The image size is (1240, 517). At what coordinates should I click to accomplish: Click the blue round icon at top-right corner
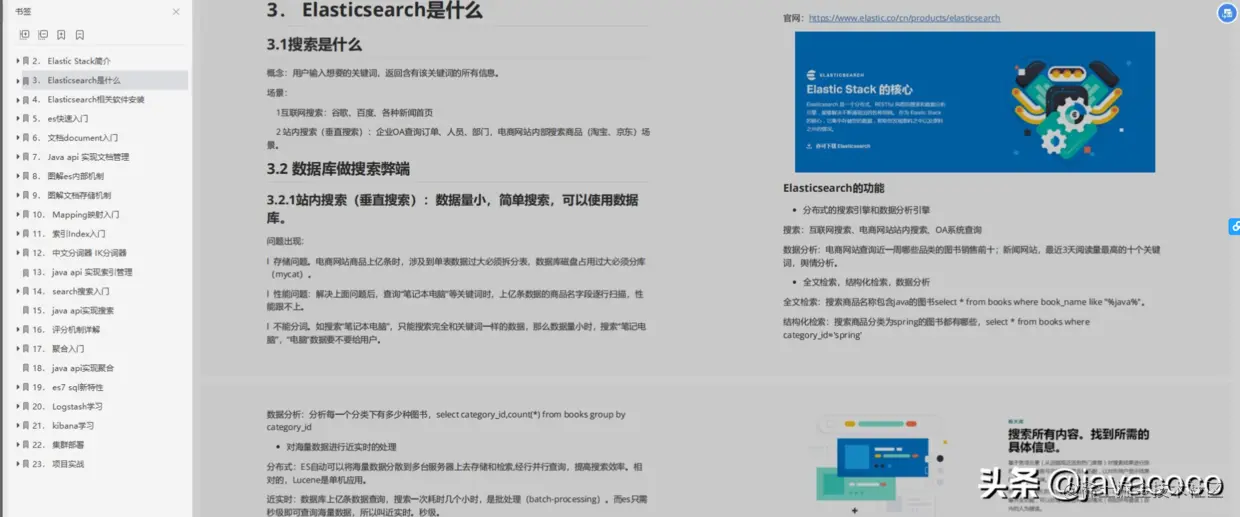[1226, 13]
